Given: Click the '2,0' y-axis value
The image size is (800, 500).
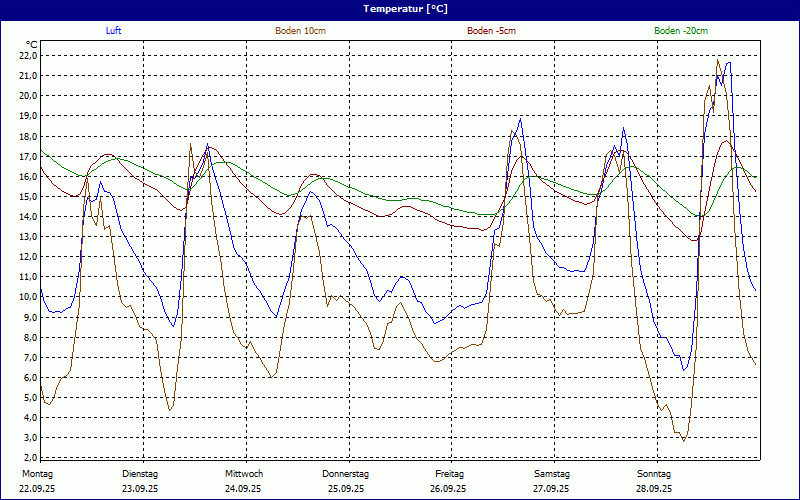Looking at the screenshot, I should 31,458.
